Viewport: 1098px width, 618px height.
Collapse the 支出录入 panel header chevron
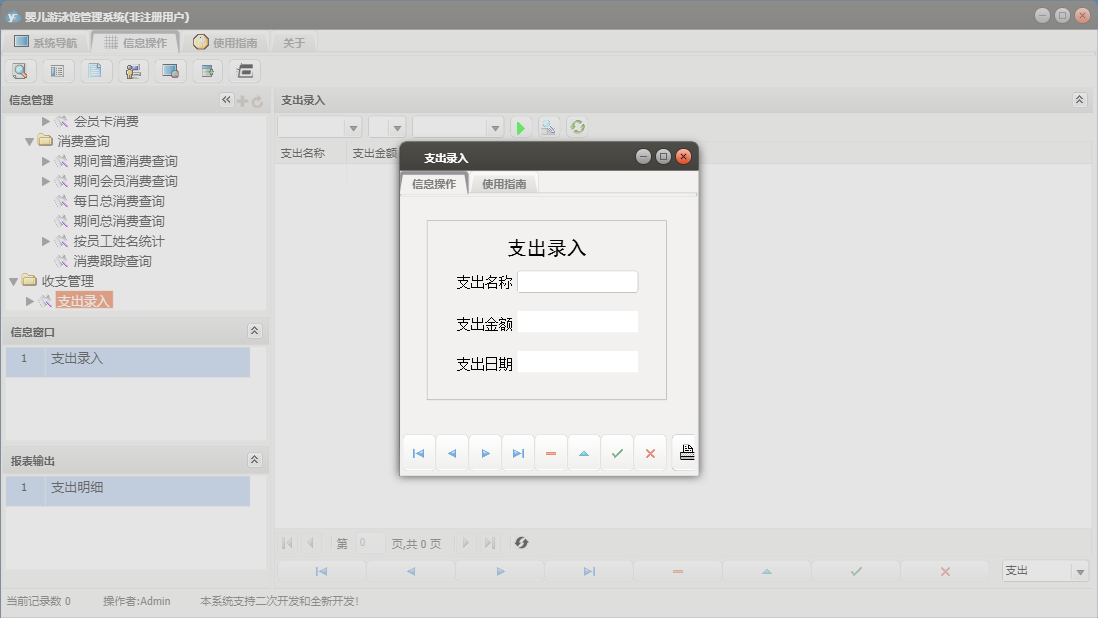pyautogui.click(x=1078, y=99)
